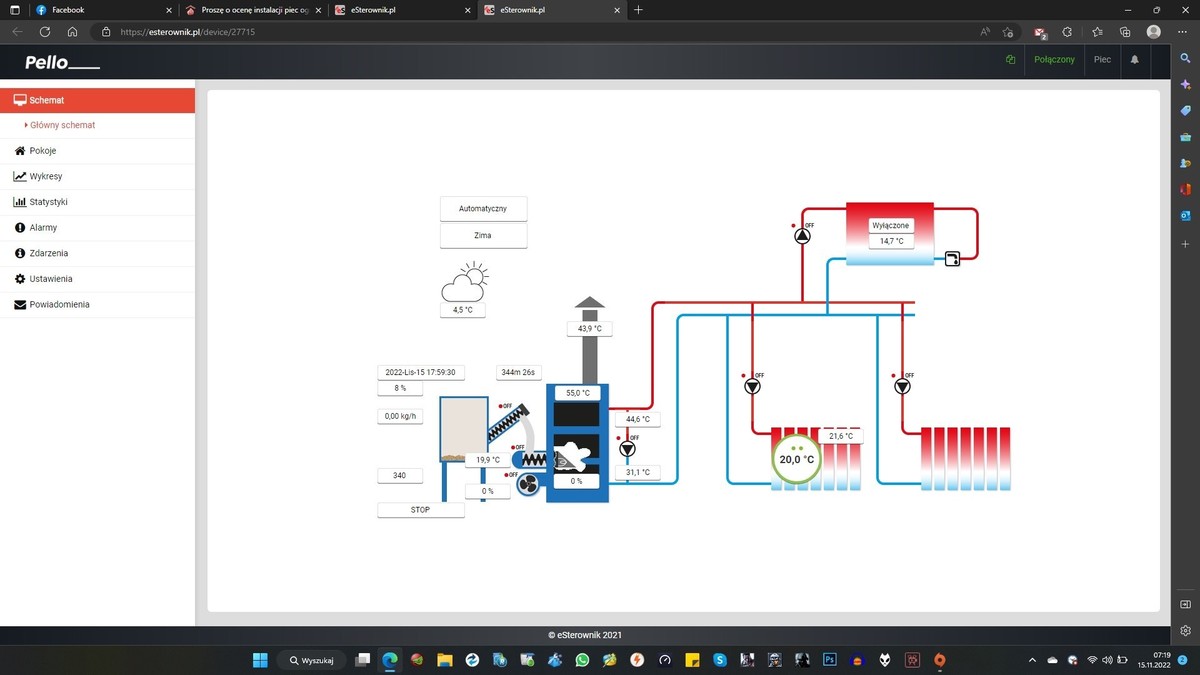Viewport: 1200px width, 675px height.
Task: Open the Piec device dropdown in the header
Action: (1102, 60)
